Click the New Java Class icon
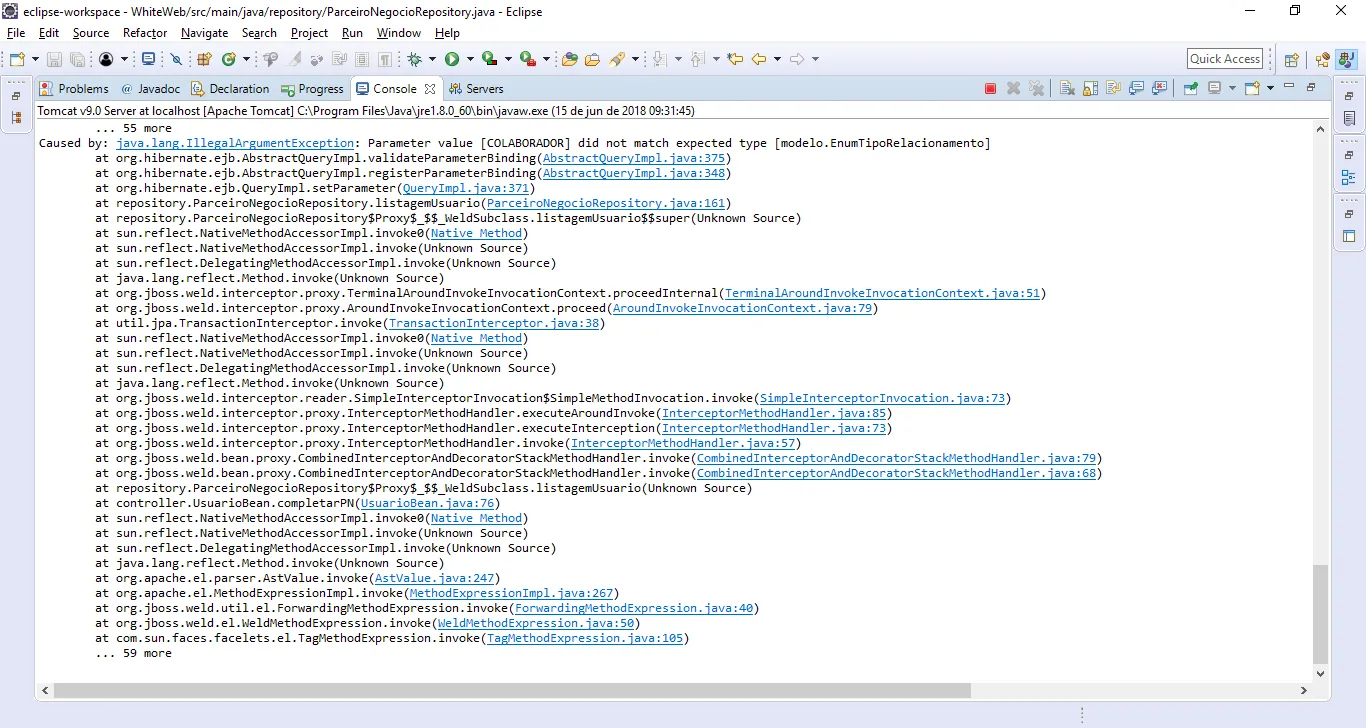The image size is (1366, 728). (229, 60)
